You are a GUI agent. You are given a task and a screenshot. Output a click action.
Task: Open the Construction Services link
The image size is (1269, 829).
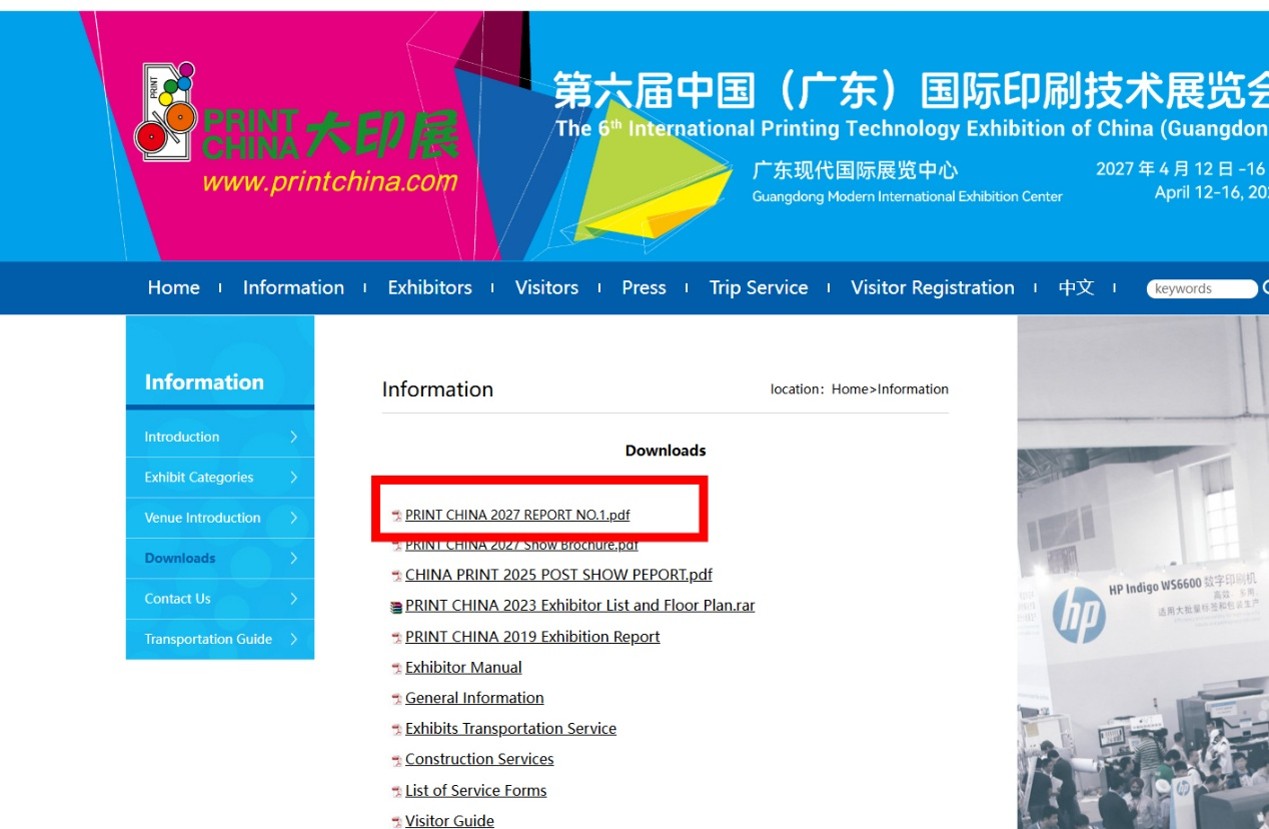(x=480, y=760)
